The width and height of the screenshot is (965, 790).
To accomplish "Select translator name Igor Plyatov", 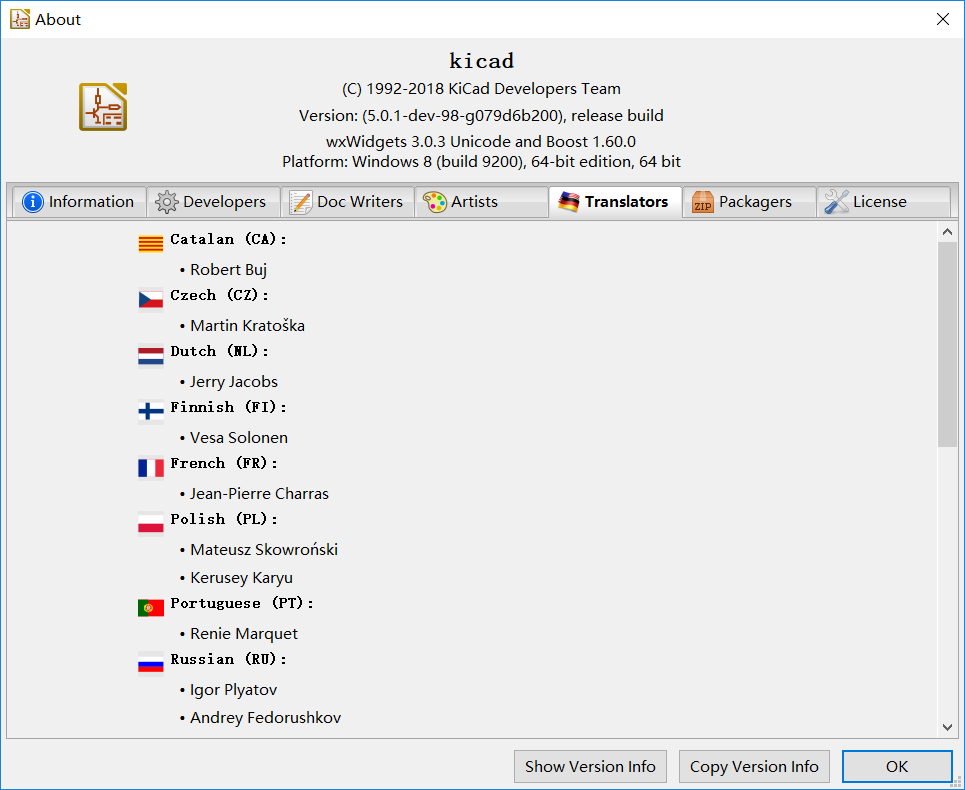I will tap(233, 690).
